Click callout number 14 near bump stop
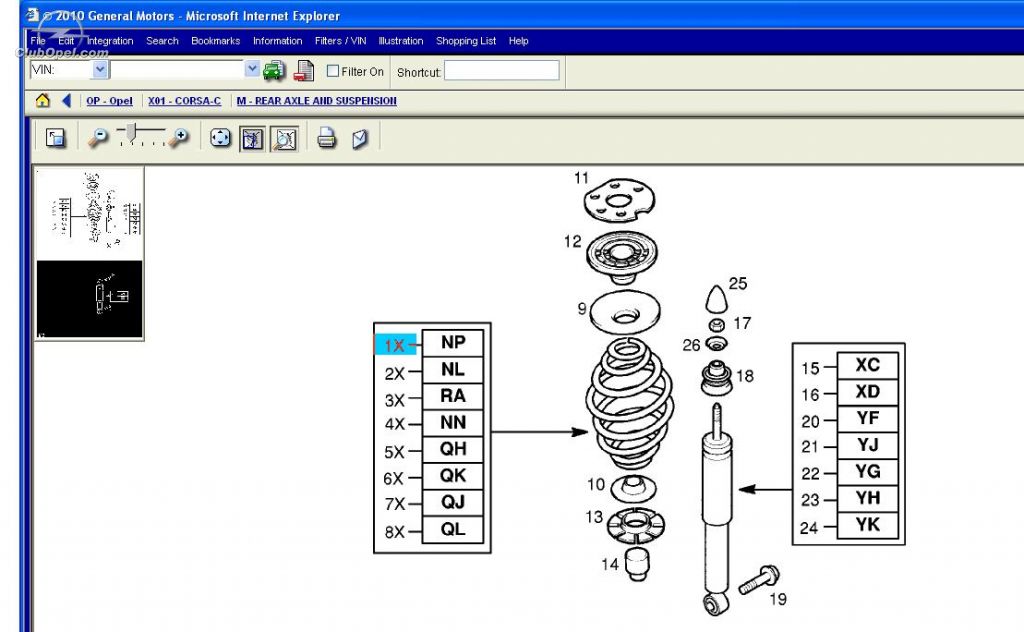This screenshot has width=1024, height=632. click(610, 564)
